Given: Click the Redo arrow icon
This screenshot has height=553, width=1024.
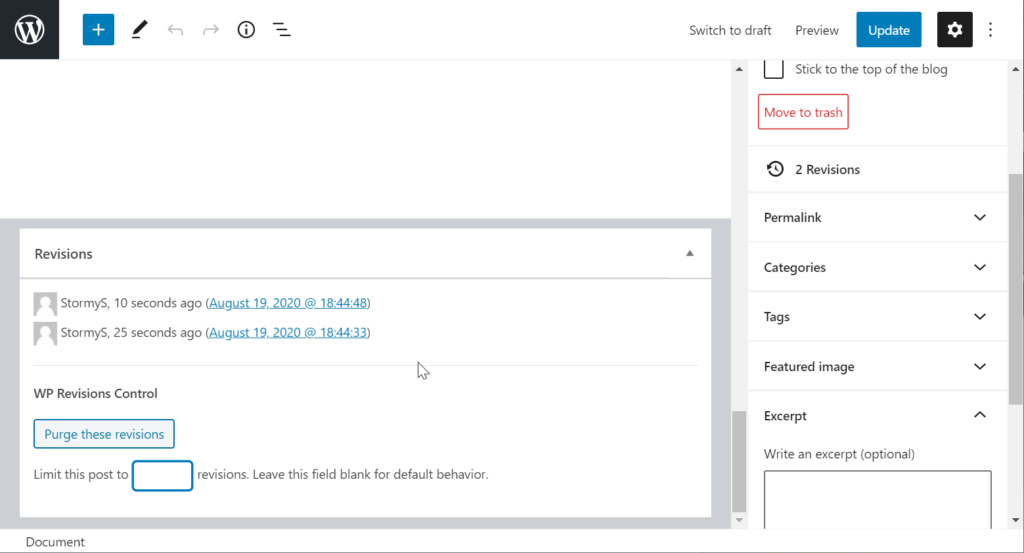Looking at the screenshot, I should pyautogui.click(x=211, y=30).
